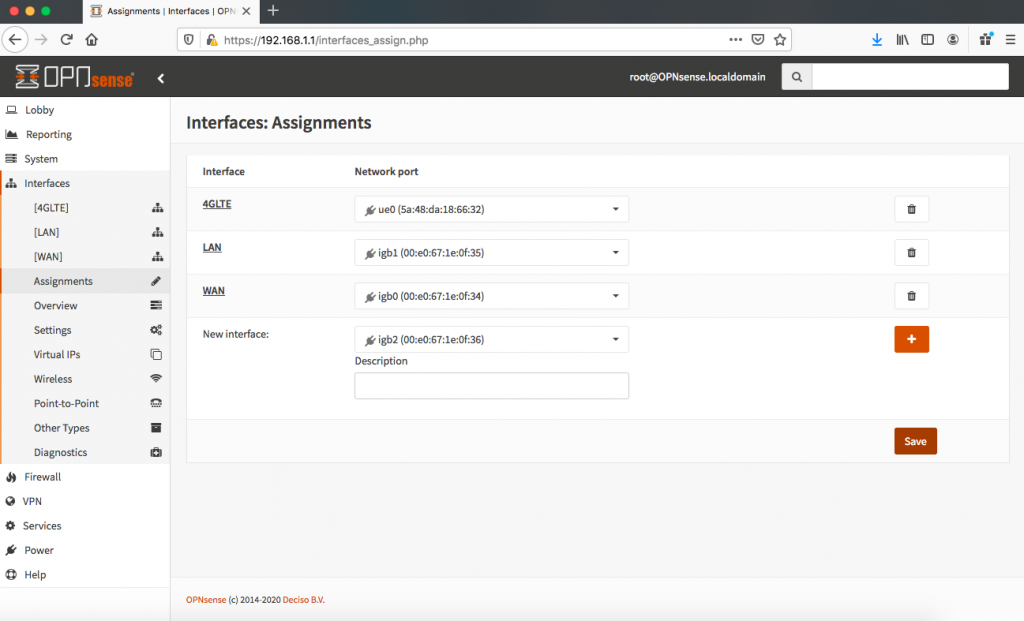The width and height of the screenshot is (1024, 621).
Task: Open the new interface port selector showing igb2
Action: point(491,339)
